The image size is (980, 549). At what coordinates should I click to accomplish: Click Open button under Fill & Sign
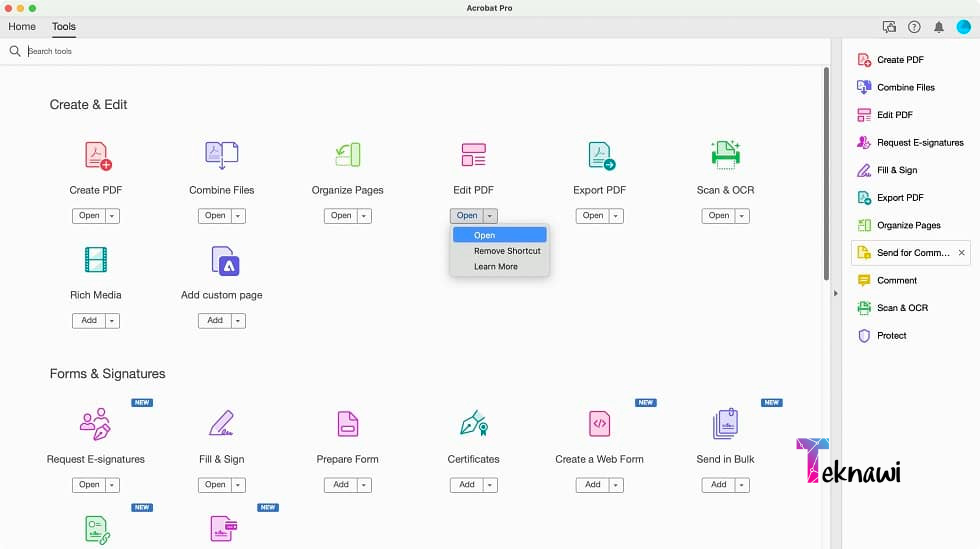[x=215, y=485]
